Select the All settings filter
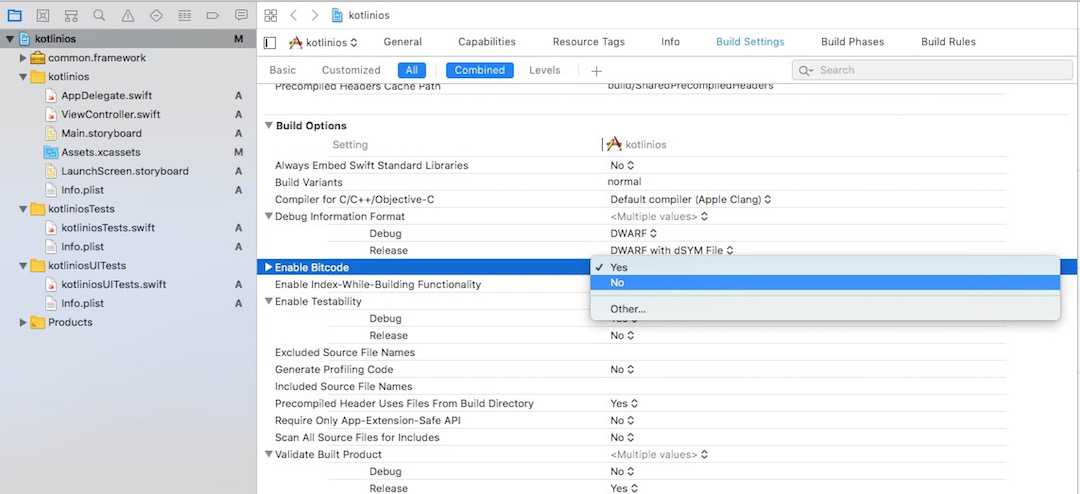Screen dimensions: 1080x494 [x=412, y=70]
